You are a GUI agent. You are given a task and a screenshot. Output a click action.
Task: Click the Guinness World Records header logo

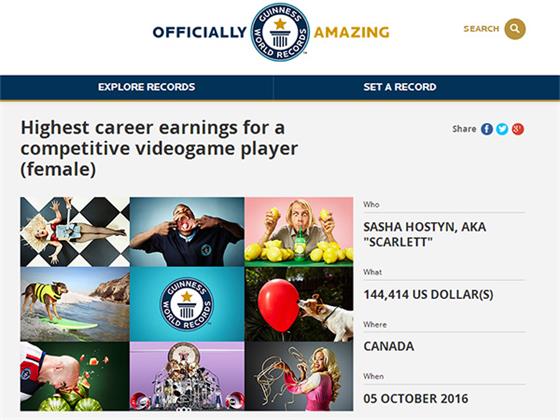coord(280,32)
